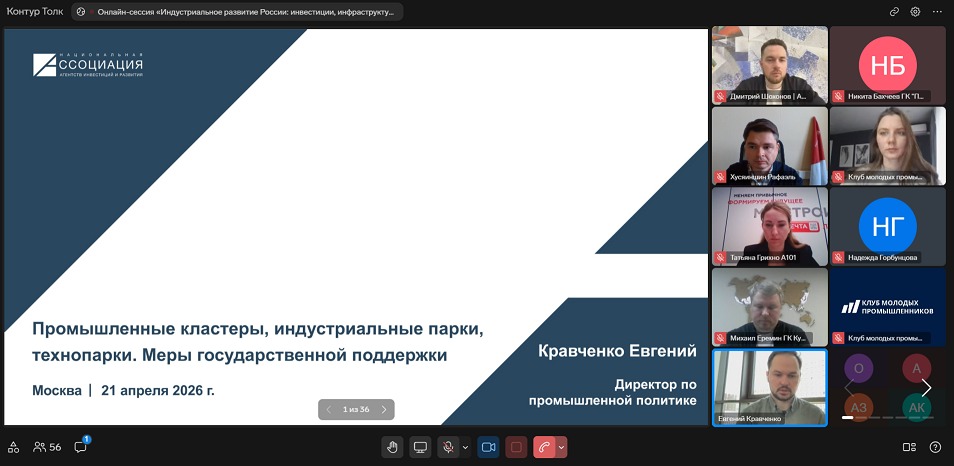Leave the call with the red phone button
The height and width of the screenshot is (466, 954).
click(544, 447)
